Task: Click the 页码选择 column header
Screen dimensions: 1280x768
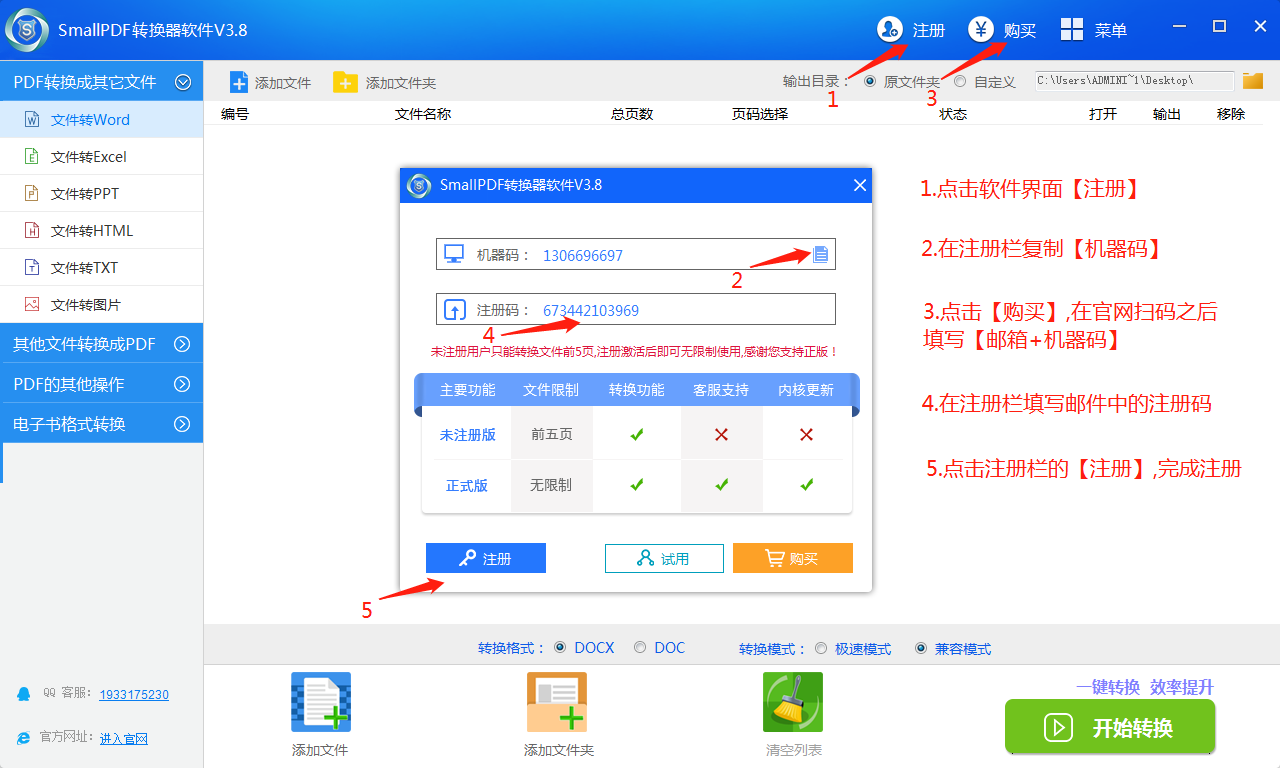Action: pos(760,114)
